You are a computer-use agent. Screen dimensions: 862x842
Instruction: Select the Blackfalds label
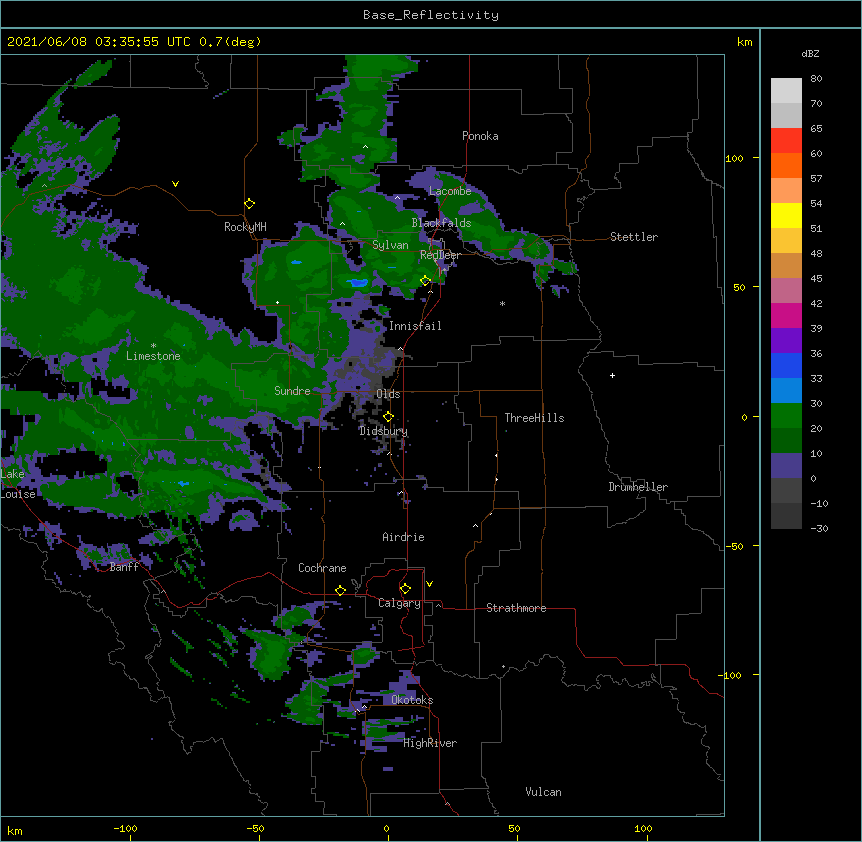[x=441, y=223]
